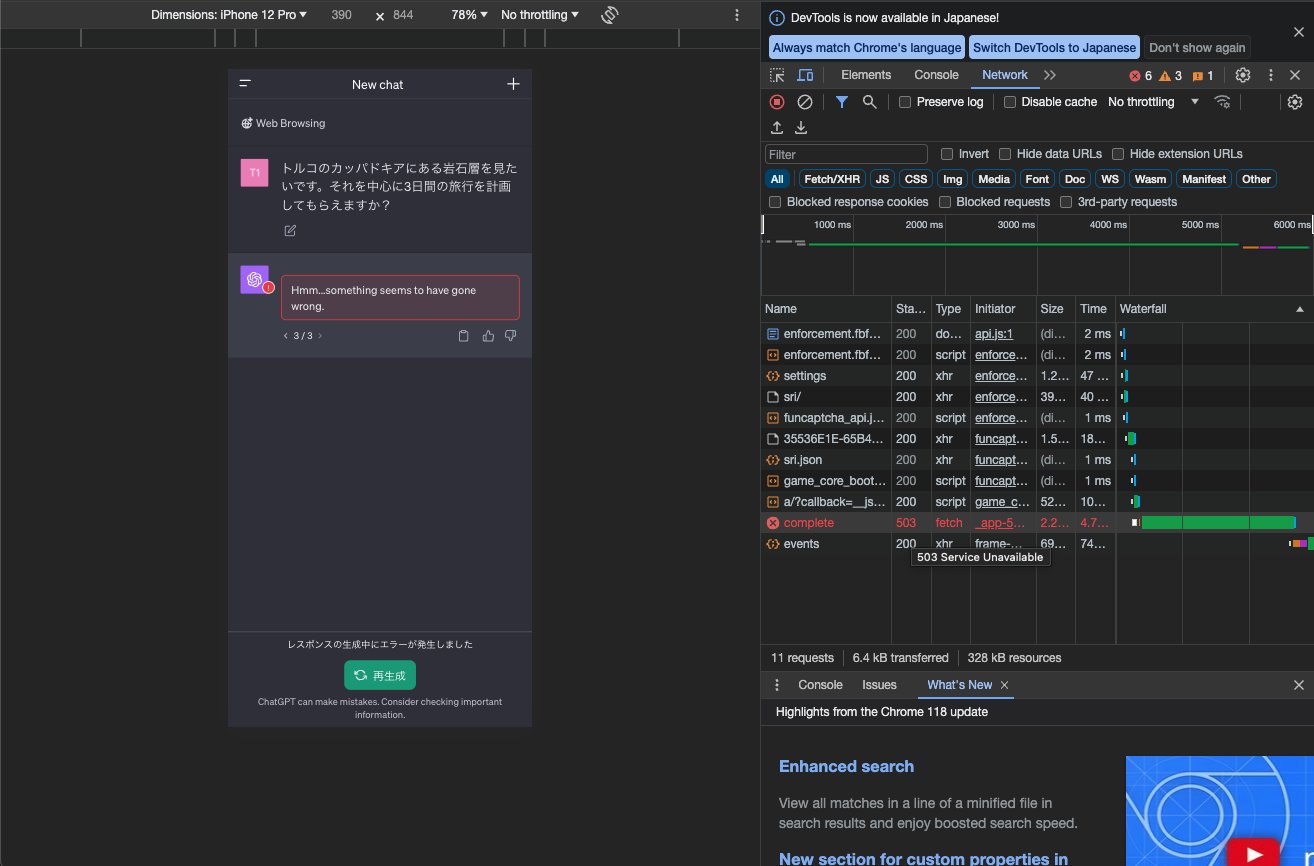Import HAR file with upload icon
Image resolution: width=1314 pixels, height=866 pixels.
[x=777, y=127]
